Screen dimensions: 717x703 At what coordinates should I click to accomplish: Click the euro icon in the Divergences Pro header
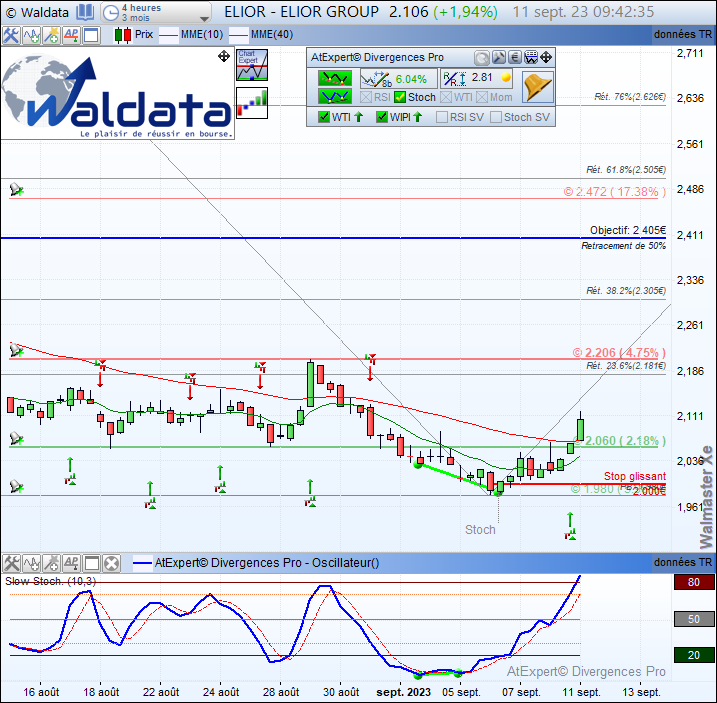point(515,58)
